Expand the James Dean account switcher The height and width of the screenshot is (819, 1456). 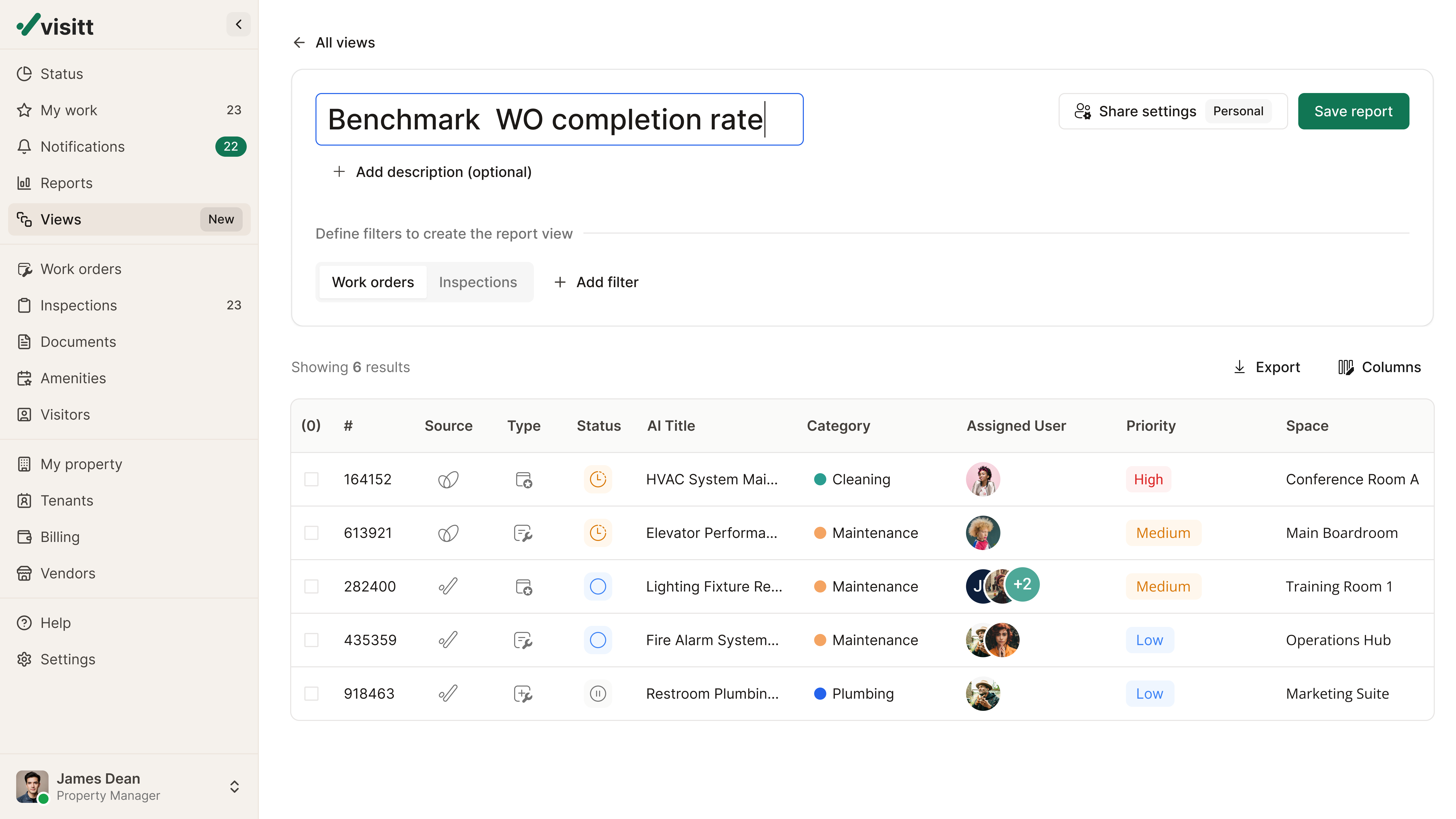235,787
